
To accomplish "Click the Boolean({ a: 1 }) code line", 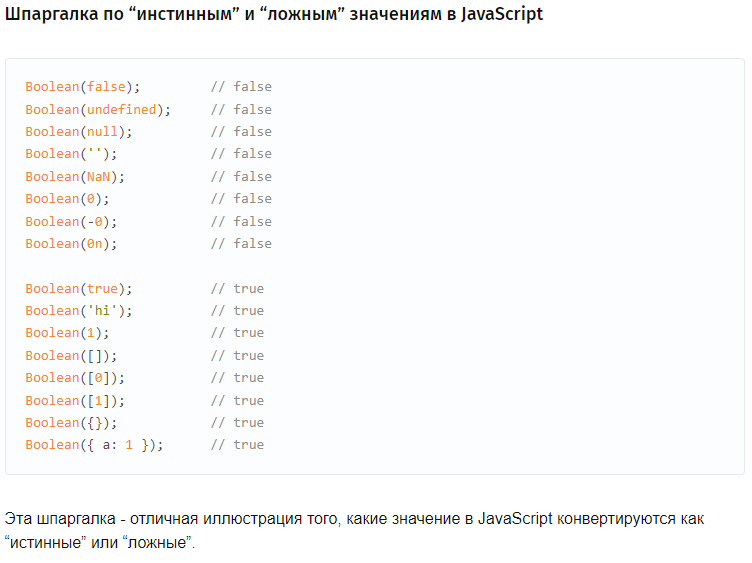I will click(144, 445).
